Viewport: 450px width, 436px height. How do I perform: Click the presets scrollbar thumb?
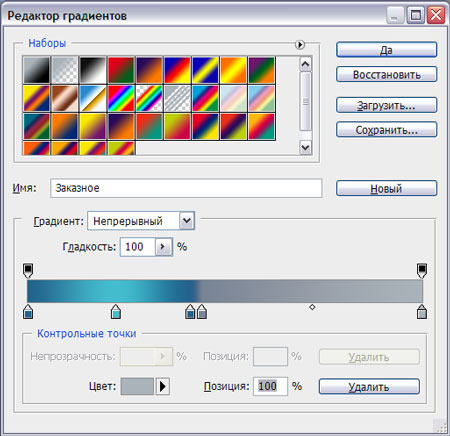click(306, 102)
